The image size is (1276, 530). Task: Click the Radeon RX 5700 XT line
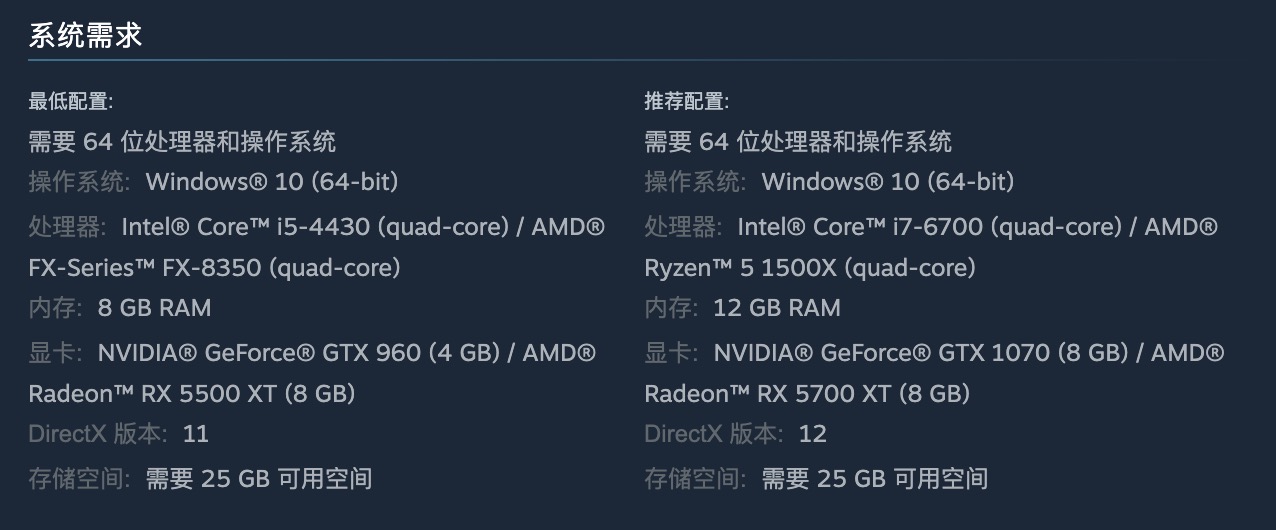click(808, 394)
